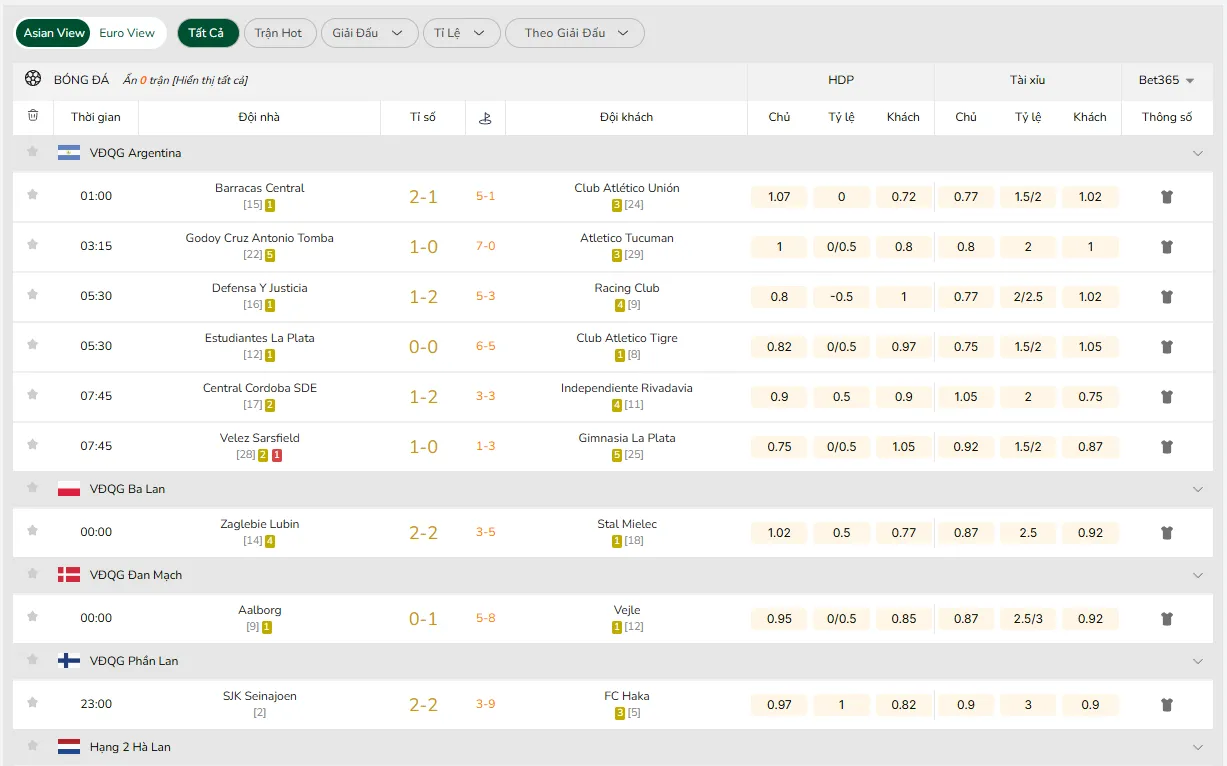The height and width of the screenshot is (766, 1227).
Task: Favorite the Defensa Y Justicia match
Action: pos(32,295)
